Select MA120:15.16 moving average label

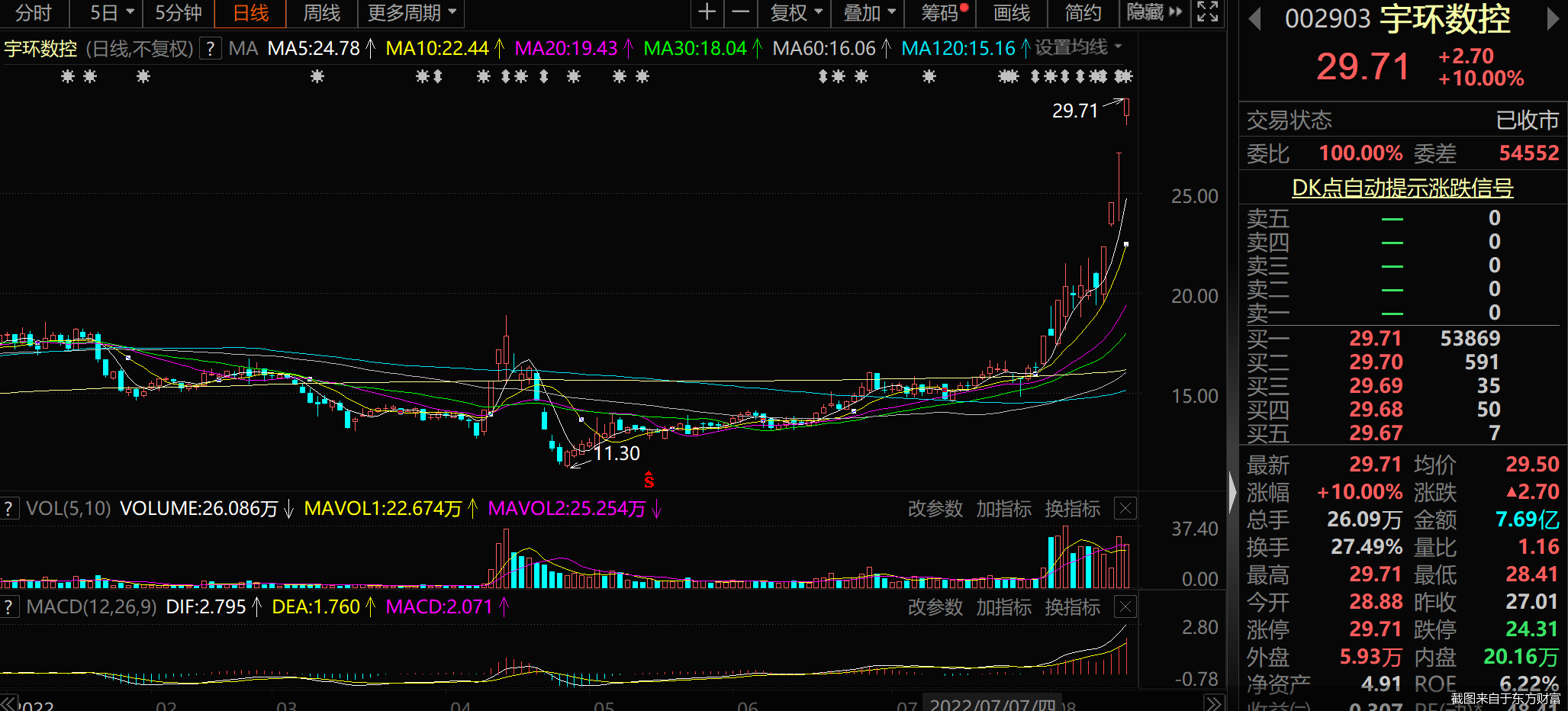[958, 49]
